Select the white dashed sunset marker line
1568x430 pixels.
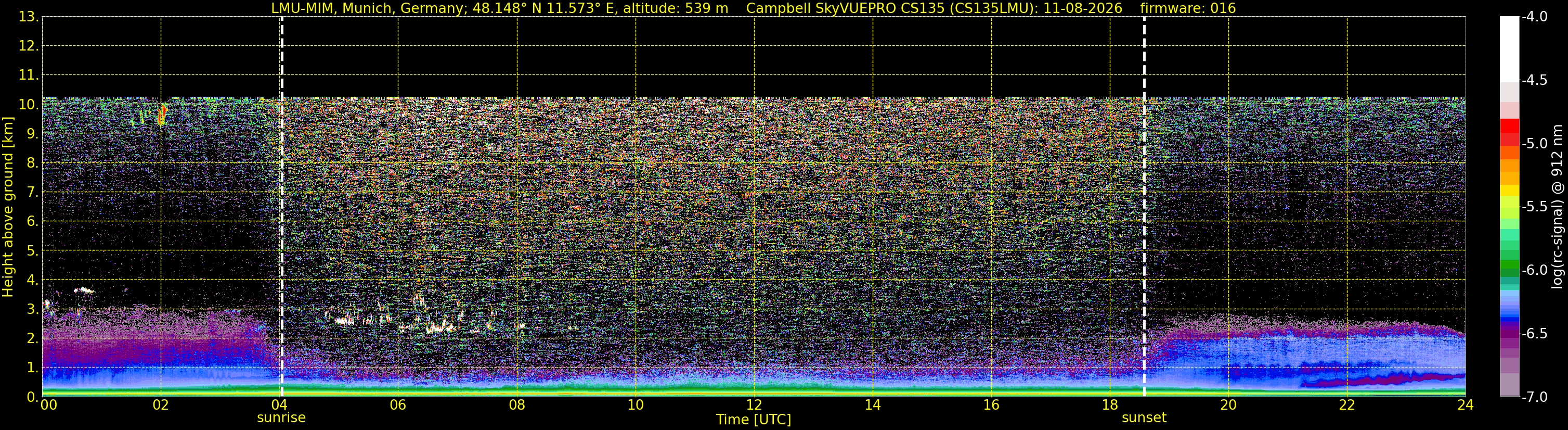tap(1144, 207)
